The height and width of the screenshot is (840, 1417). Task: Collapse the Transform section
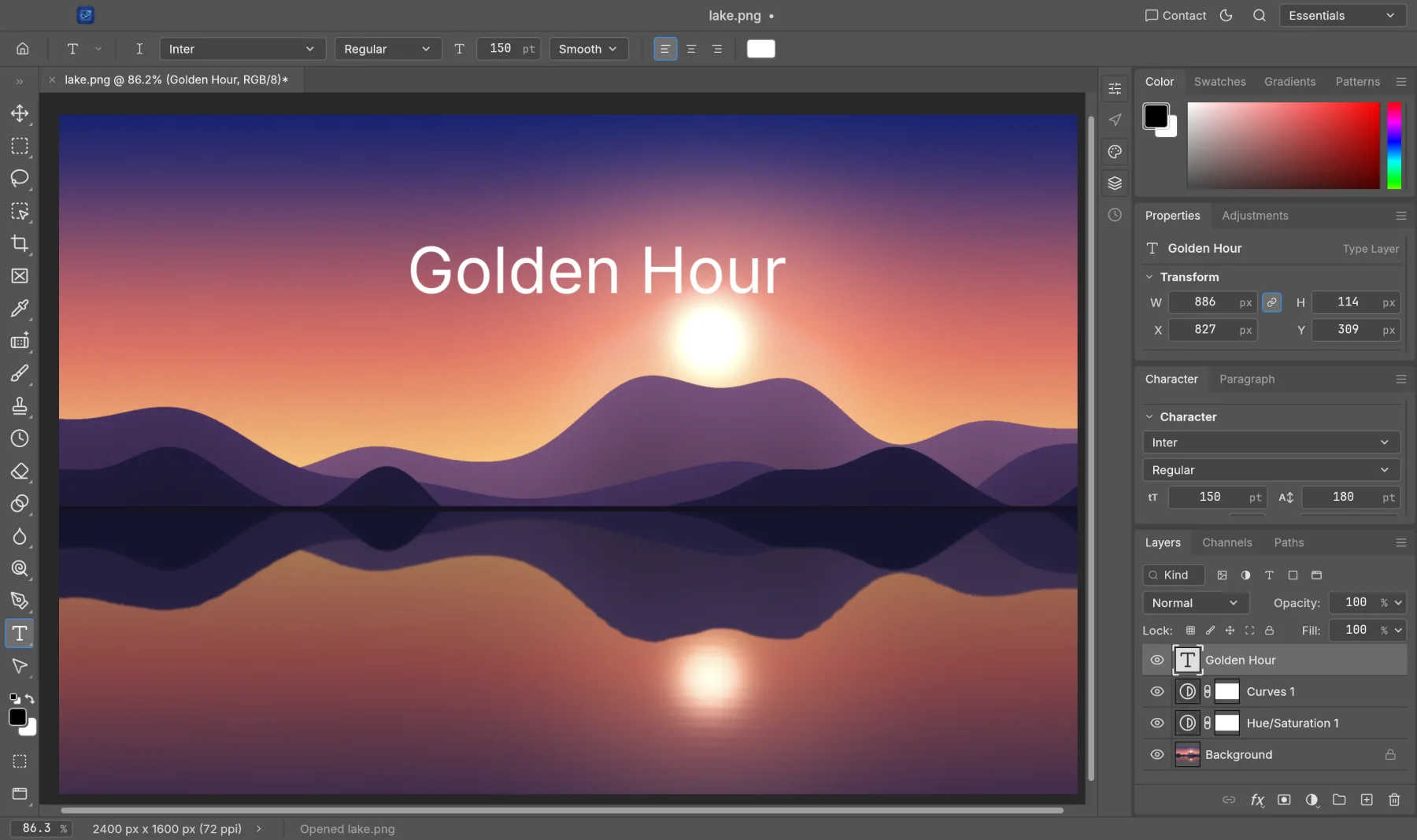(1149, 277)
